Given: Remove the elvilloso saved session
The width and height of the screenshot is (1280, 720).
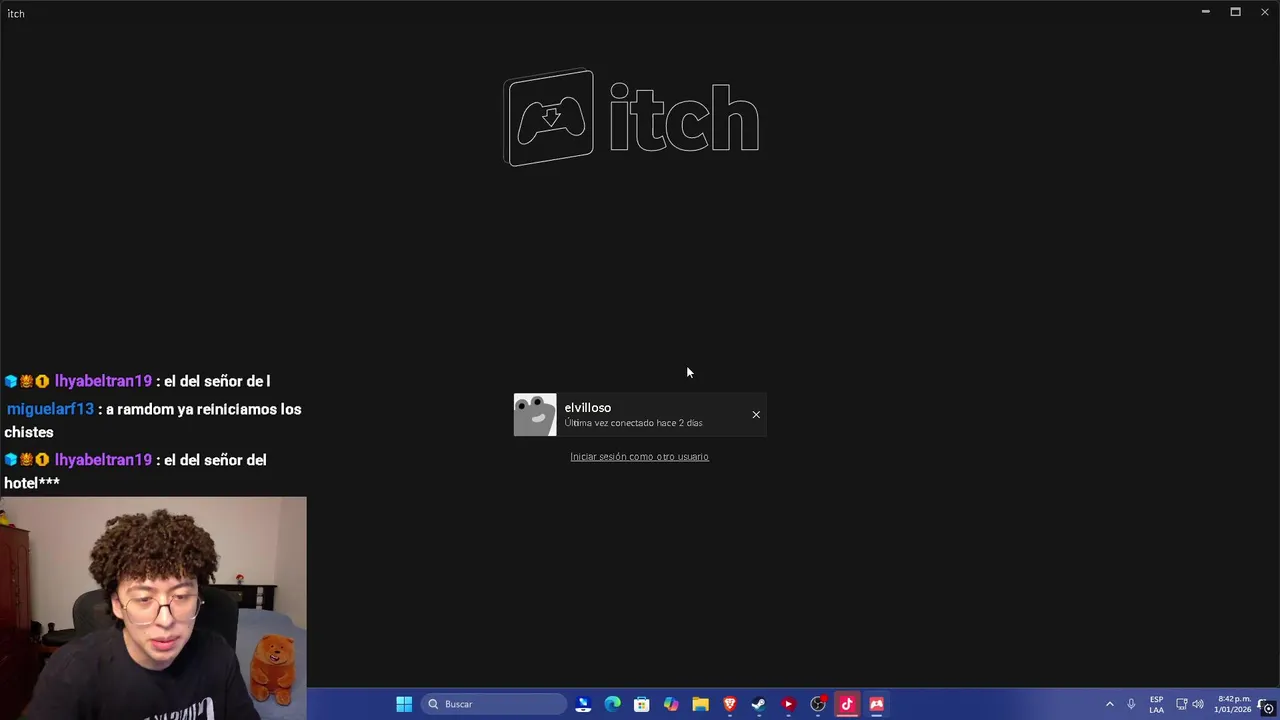Looking at the screenshot, I should tap(756, 415).
